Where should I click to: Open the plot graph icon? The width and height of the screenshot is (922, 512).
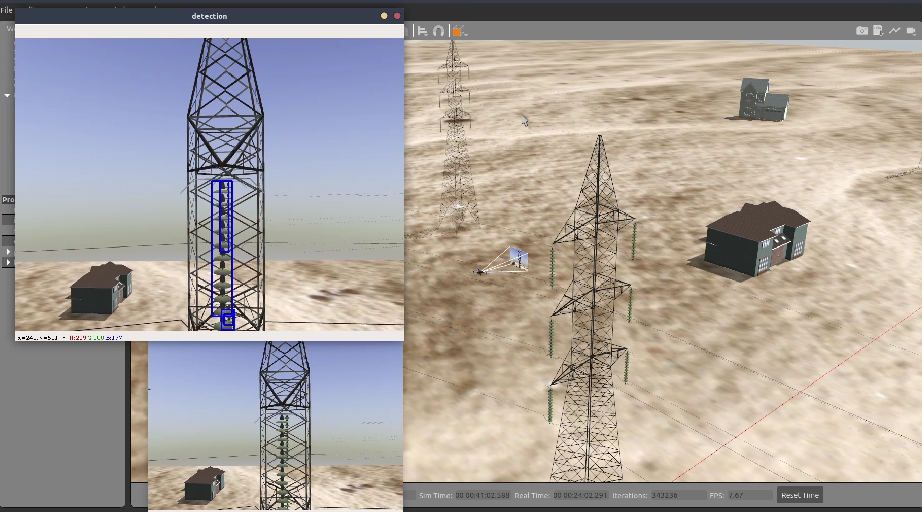894,31
